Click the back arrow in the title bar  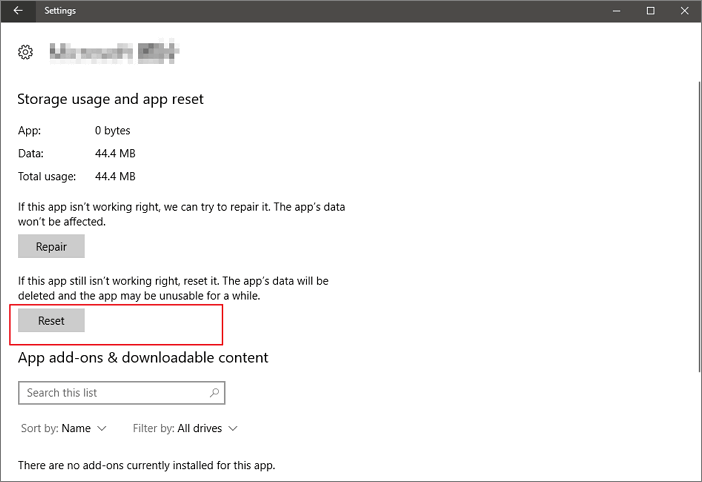click(18, 11)
